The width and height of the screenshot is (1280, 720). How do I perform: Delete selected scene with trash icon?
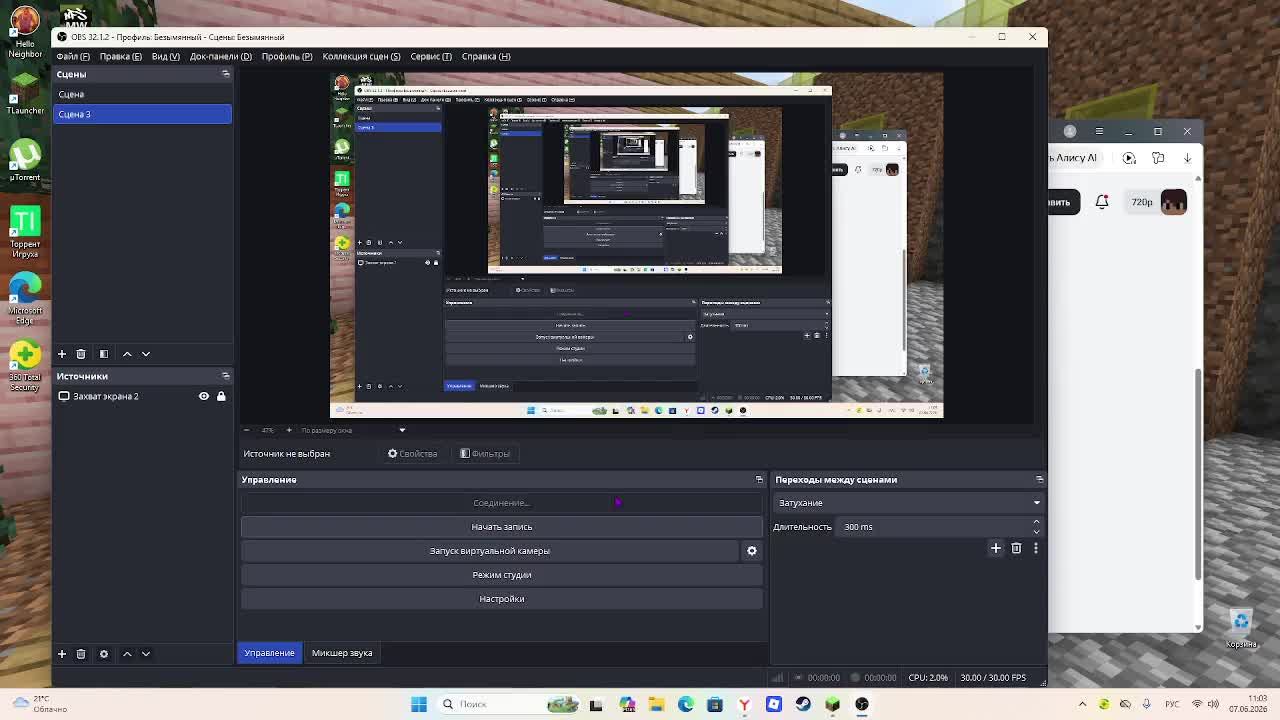81,354
